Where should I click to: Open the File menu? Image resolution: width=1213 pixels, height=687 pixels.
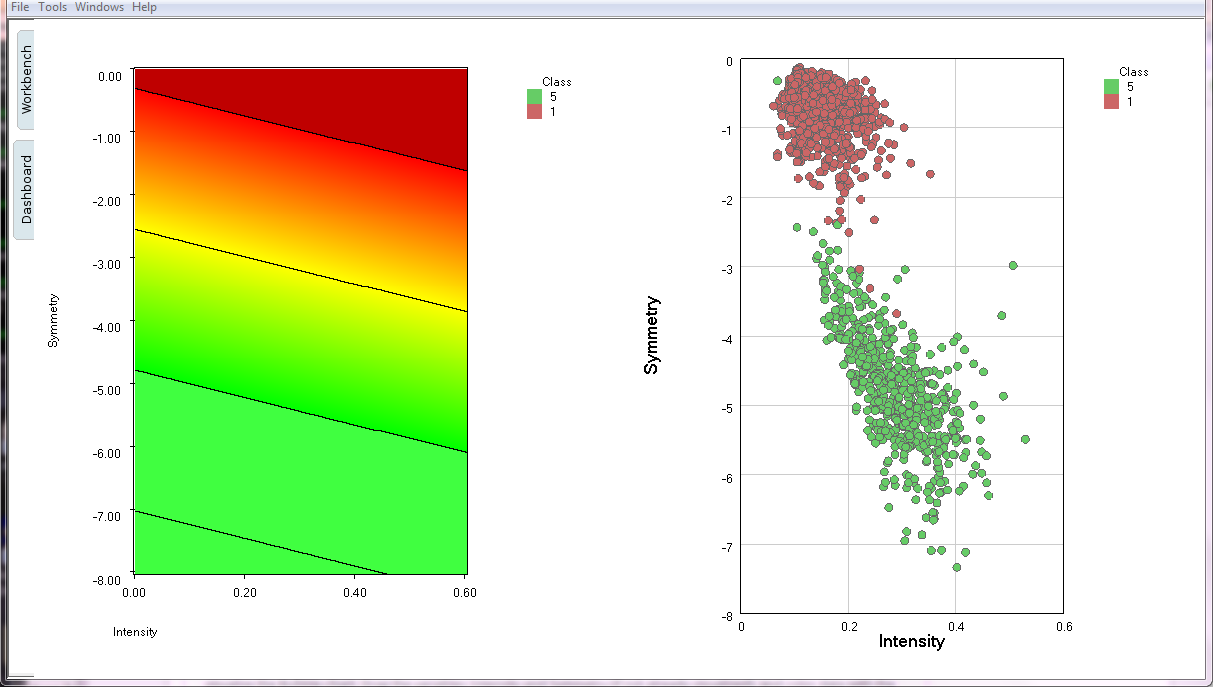pos(20,7)
